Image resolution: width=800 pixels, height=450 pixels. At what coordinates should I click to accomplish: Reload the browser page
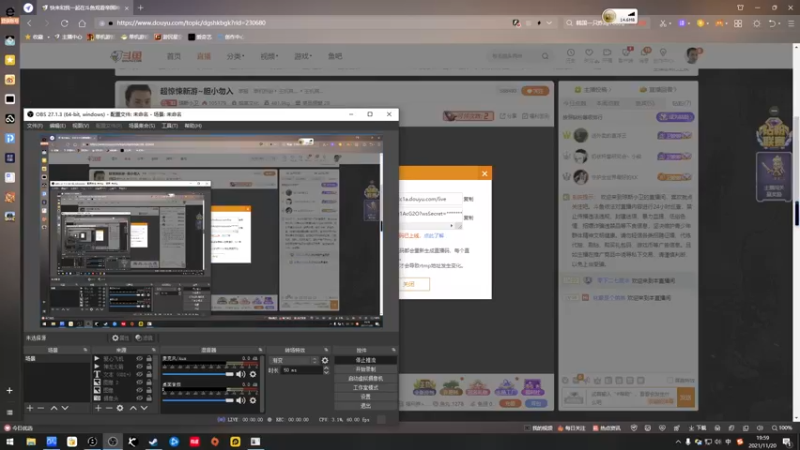pyautogui.click(x=64, y=23)
